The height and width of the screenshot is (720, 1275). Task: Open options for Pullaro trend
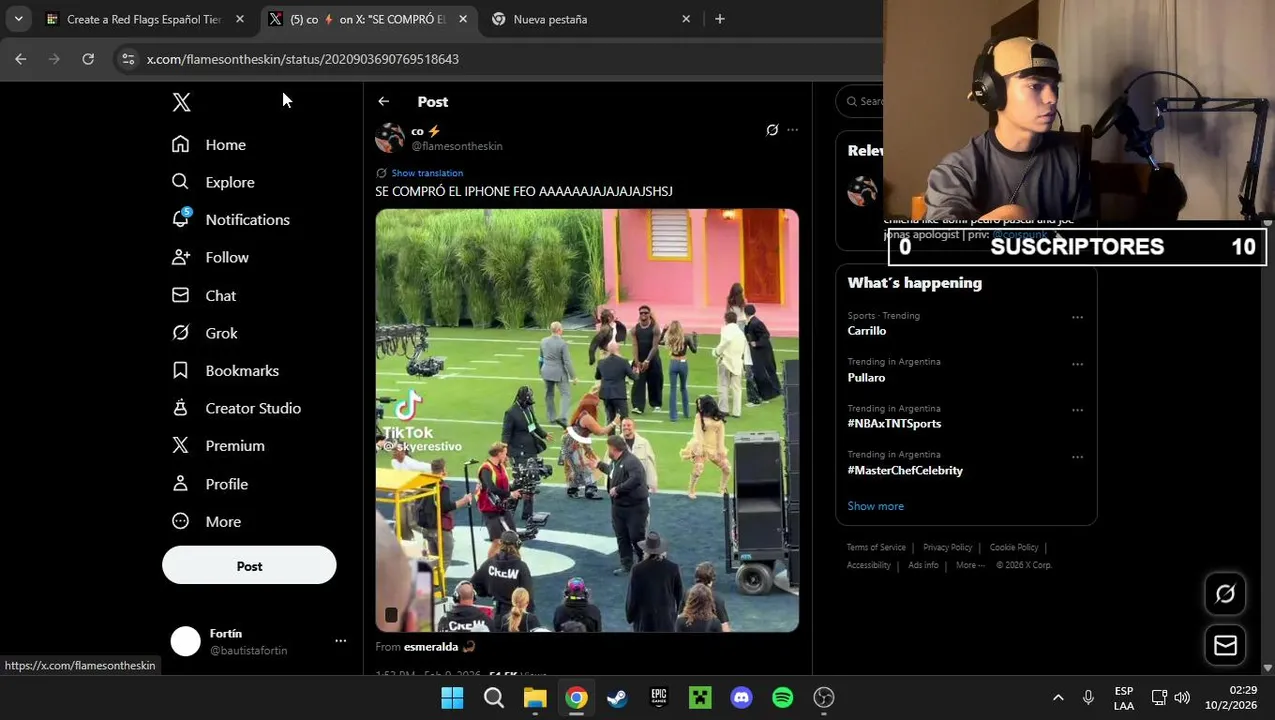point(1077,364)
